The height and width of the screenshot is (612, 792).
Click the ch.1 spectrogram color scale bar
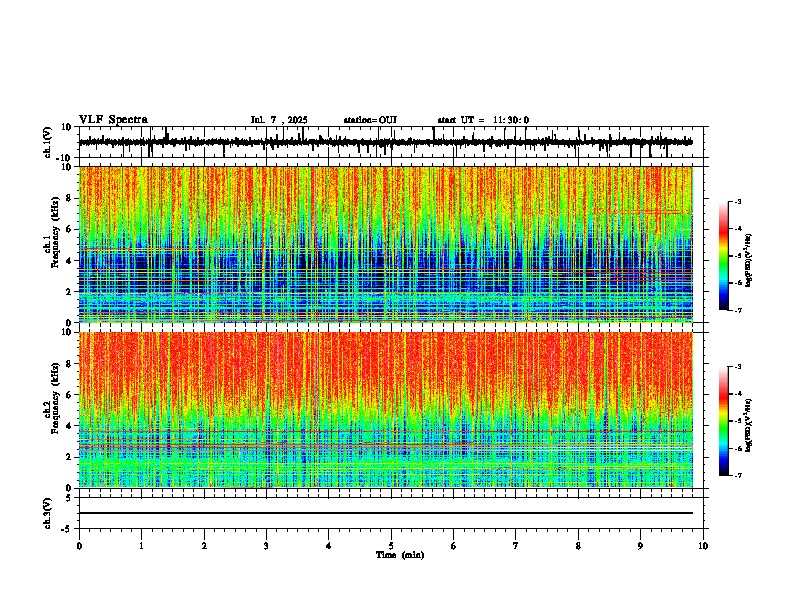tap(724, 256)
